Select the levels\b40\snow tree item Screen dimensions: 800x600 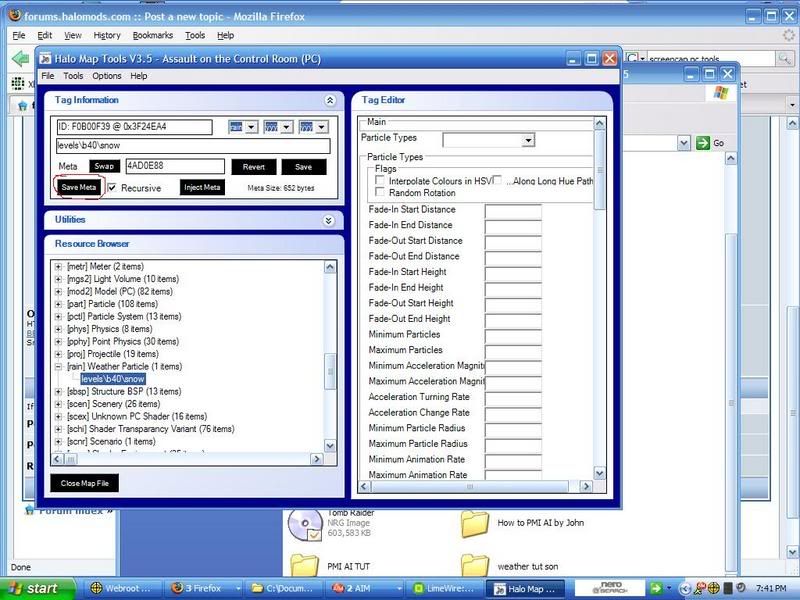[113, 379]
